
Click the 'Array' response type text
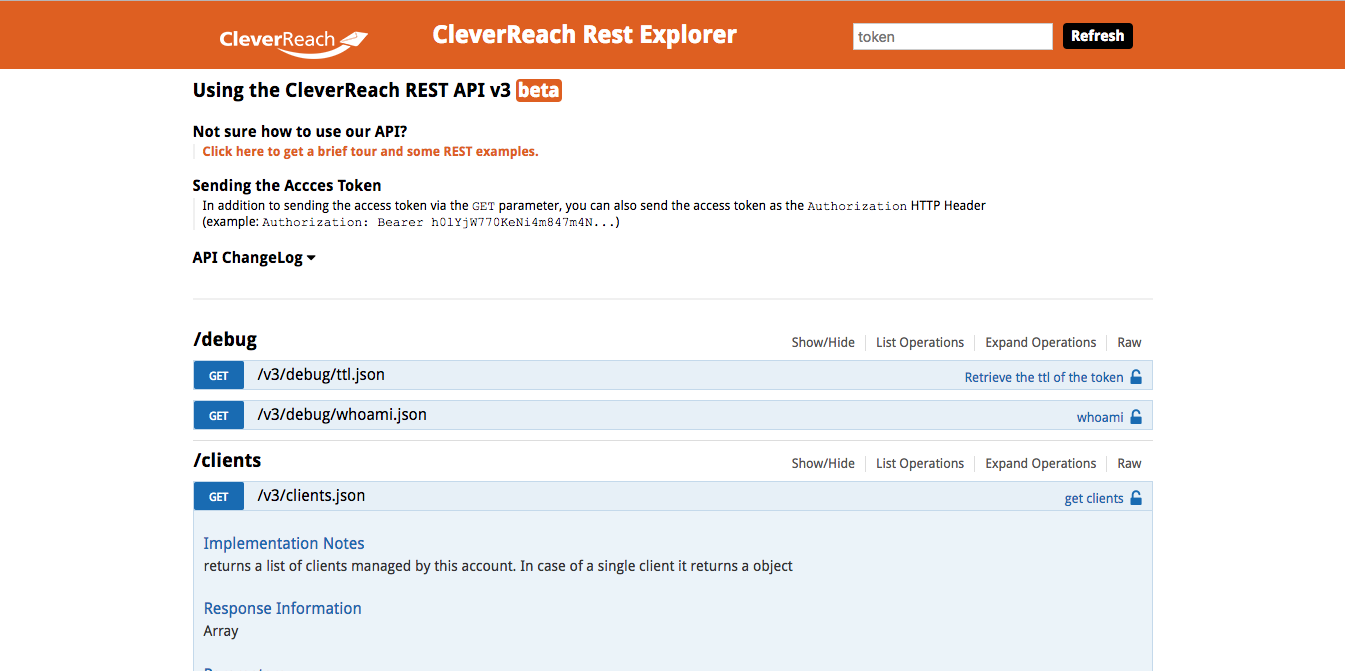click(x=221, y=631)
